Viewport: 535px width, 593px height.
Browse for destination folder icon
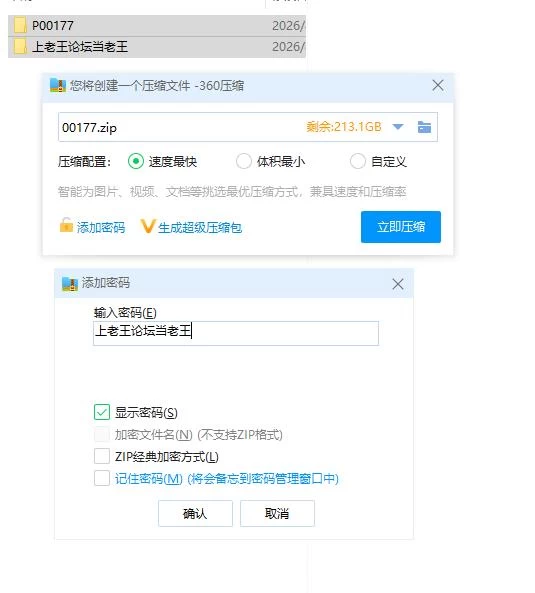pos(424,127)
